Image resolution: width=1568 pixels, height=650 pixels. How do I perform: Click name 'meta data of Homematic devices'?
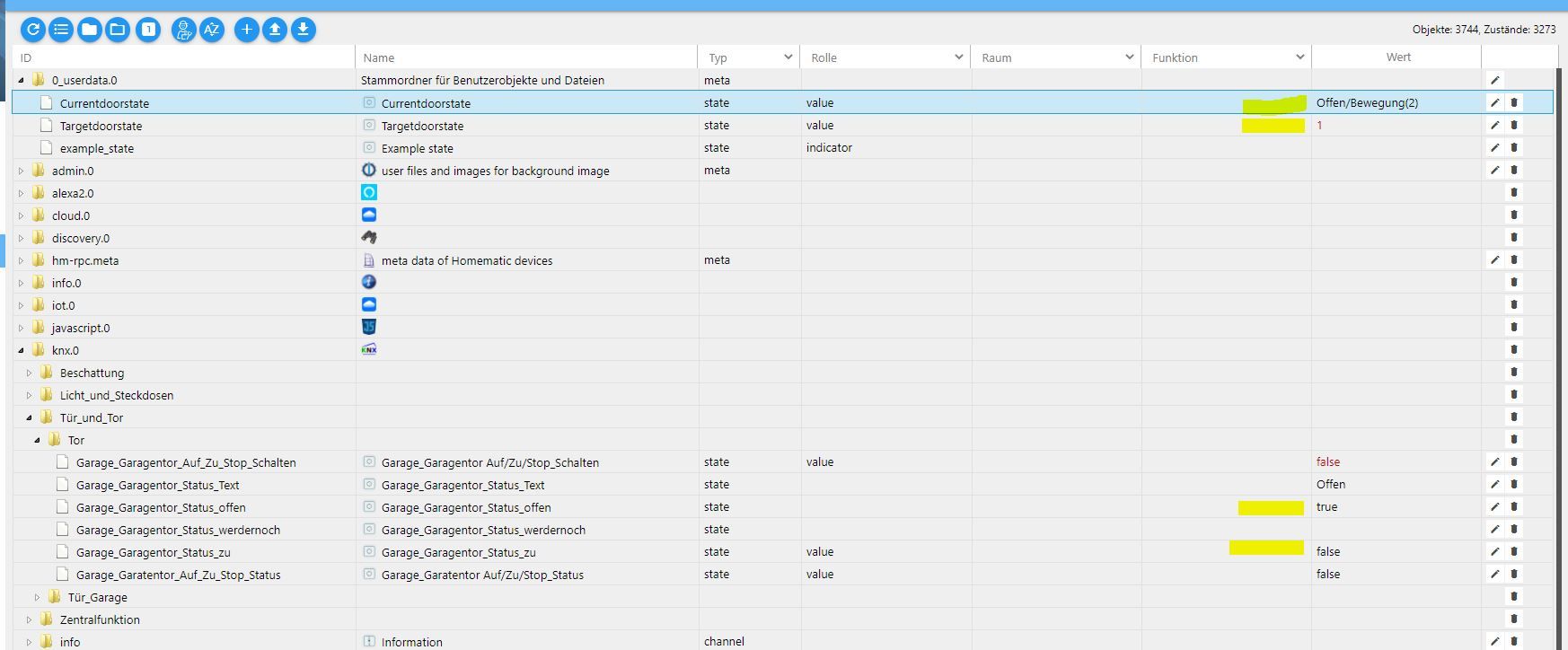tap(467, 260)
